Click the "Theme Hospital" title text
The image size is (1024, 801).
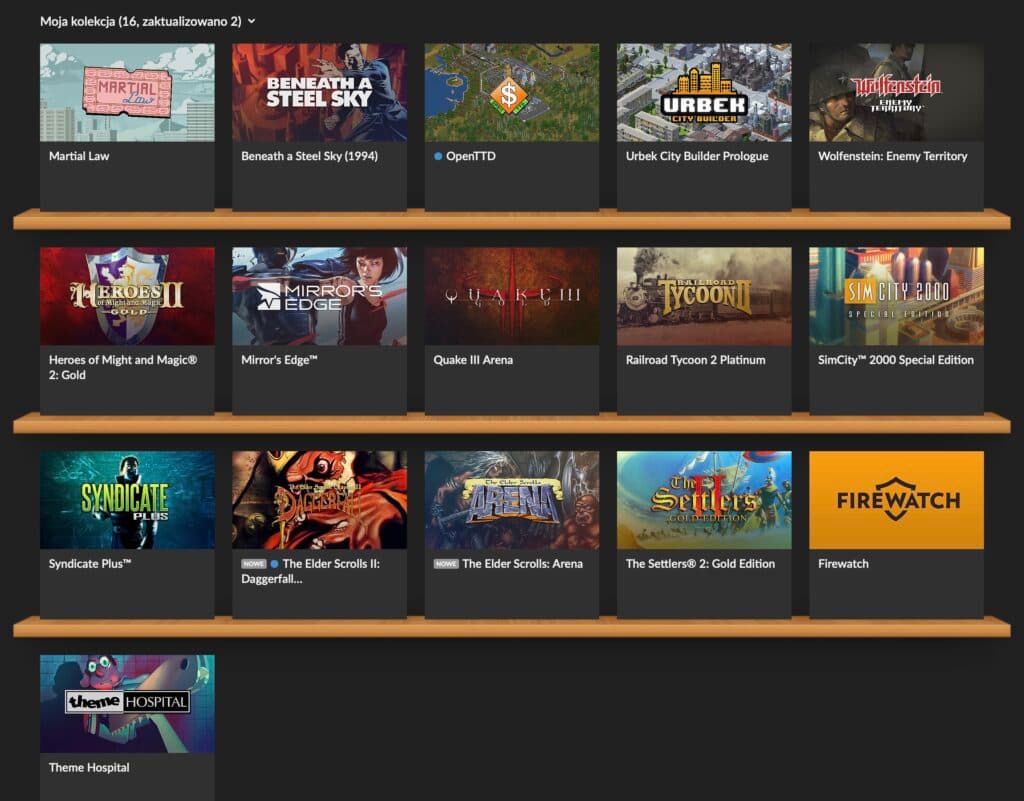pos(89,768)
